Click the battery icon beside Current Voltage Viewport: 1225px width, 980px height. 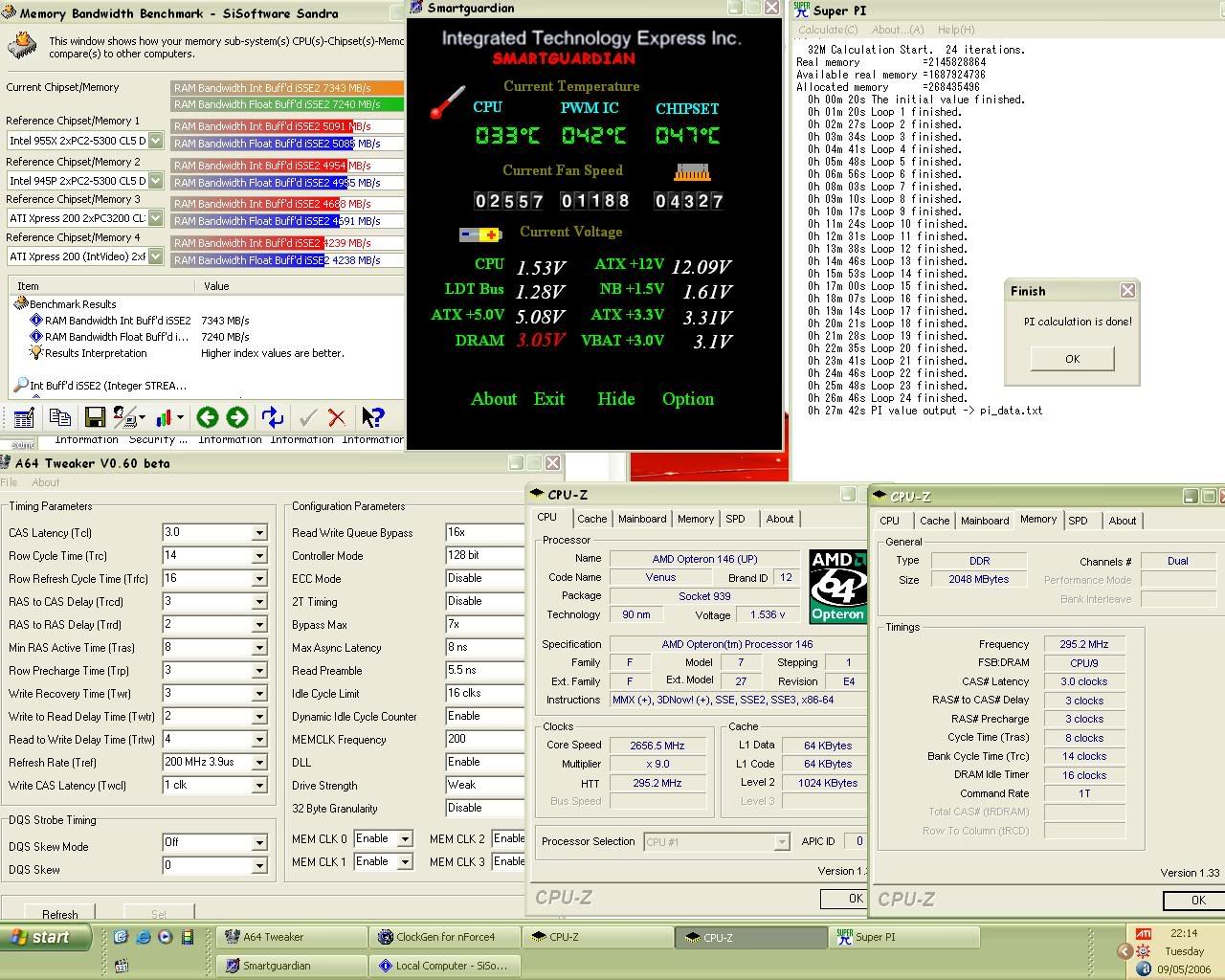pos(480,234)
